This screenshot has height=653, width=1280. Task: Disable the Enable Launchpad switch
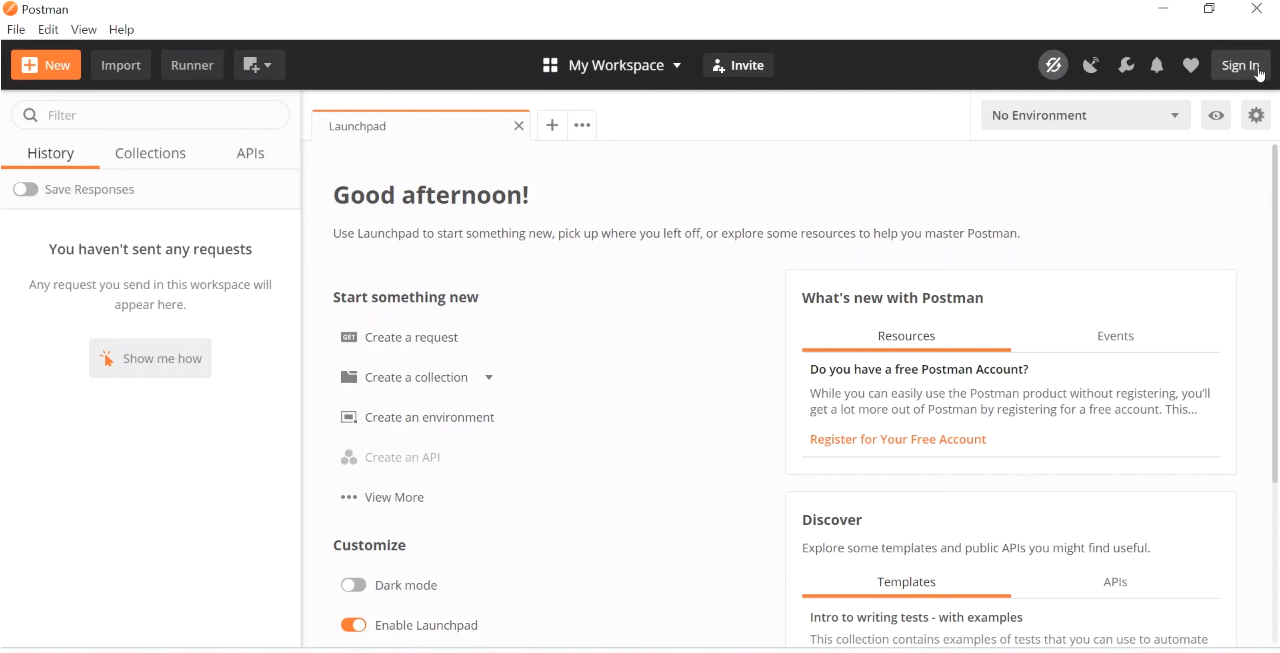353,625
